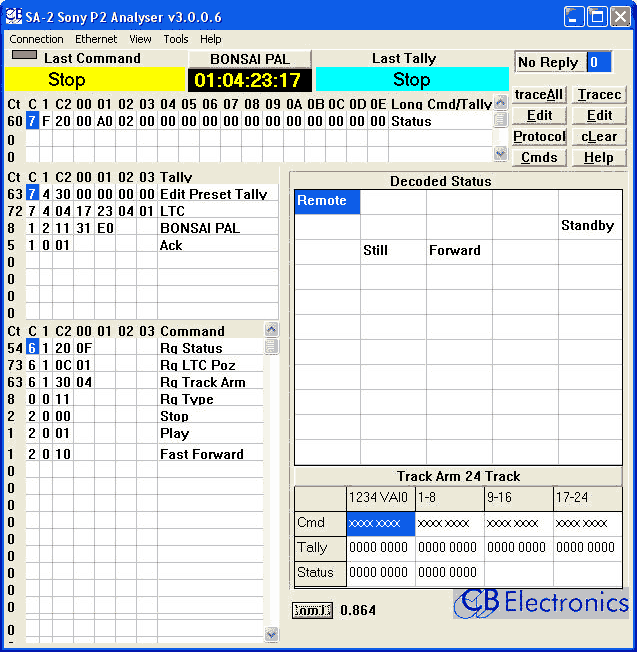
Task: Click the Status cell under 1-8
Action: click(449, 573)
